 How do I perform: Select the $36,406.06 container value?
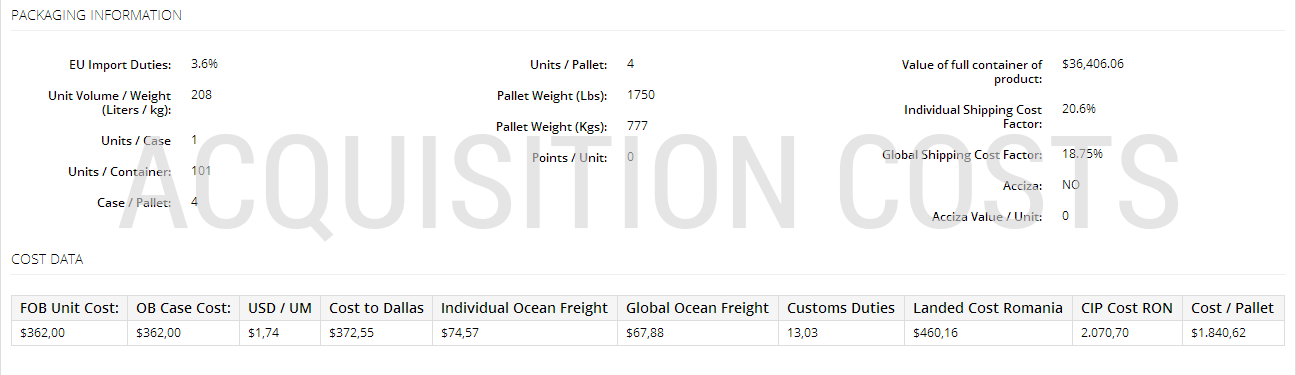pyautogui.click(x=1093, y=63)
